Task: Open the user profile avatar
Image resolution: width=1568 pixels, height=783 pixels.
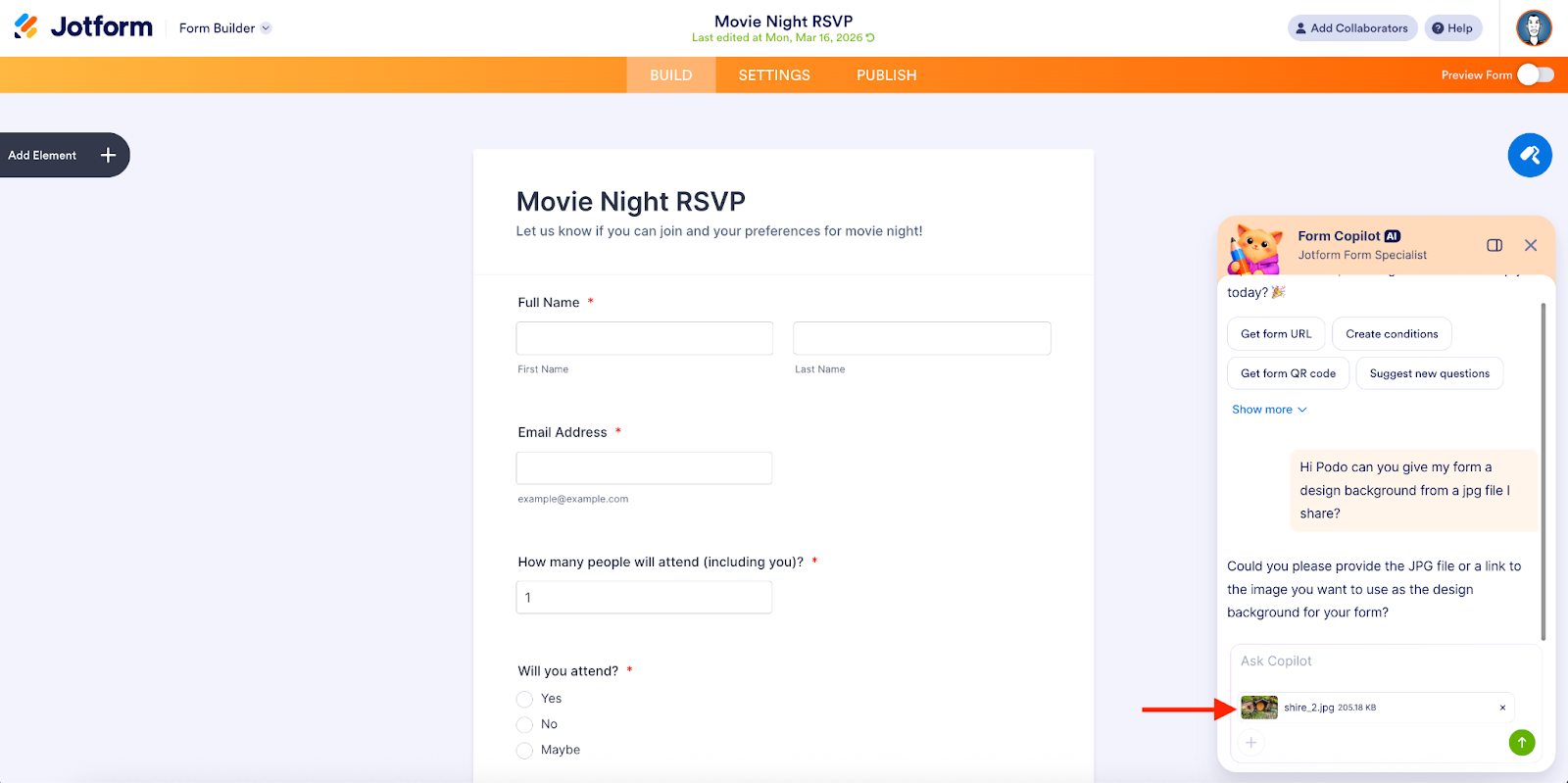Action: coord(1534,27)
